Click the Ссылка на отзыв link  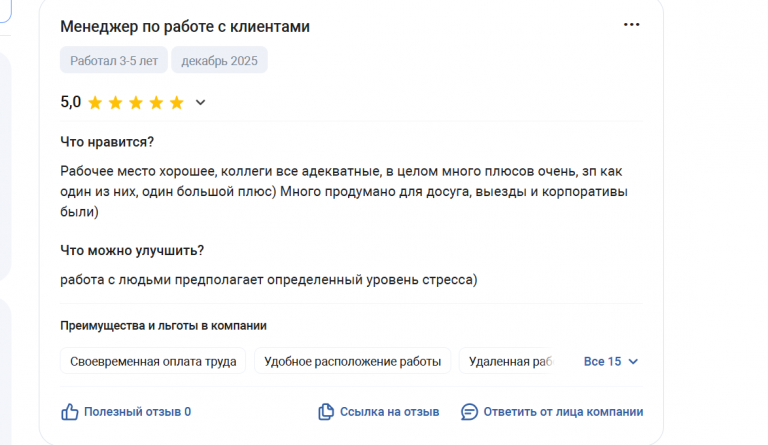tap(389, 412)
